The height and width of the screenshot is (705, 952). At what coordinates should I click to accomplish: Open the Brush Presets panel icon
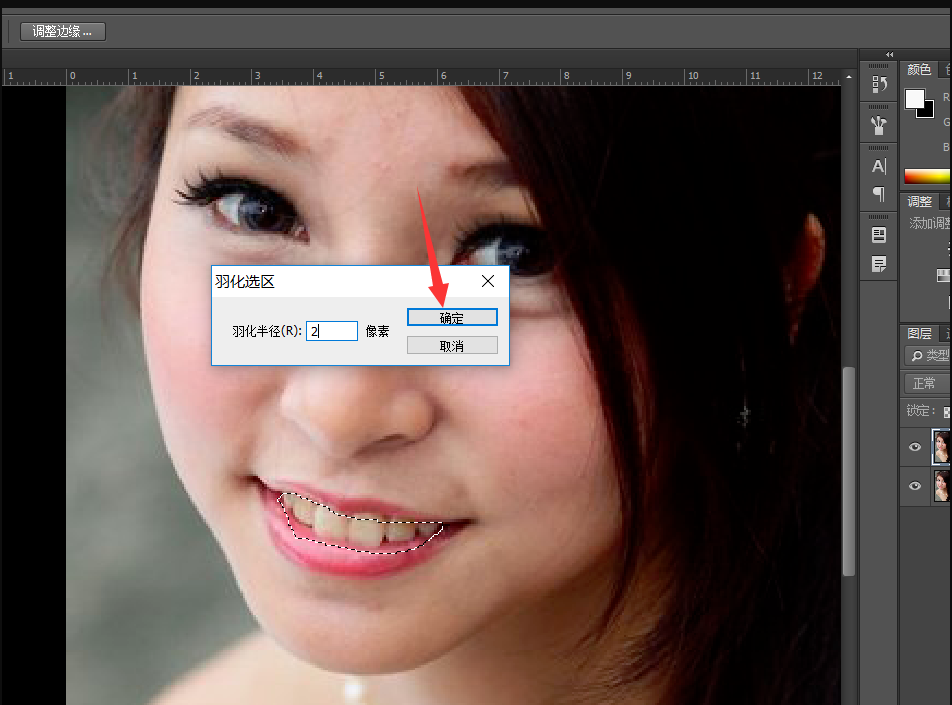[x=879, y=125]
